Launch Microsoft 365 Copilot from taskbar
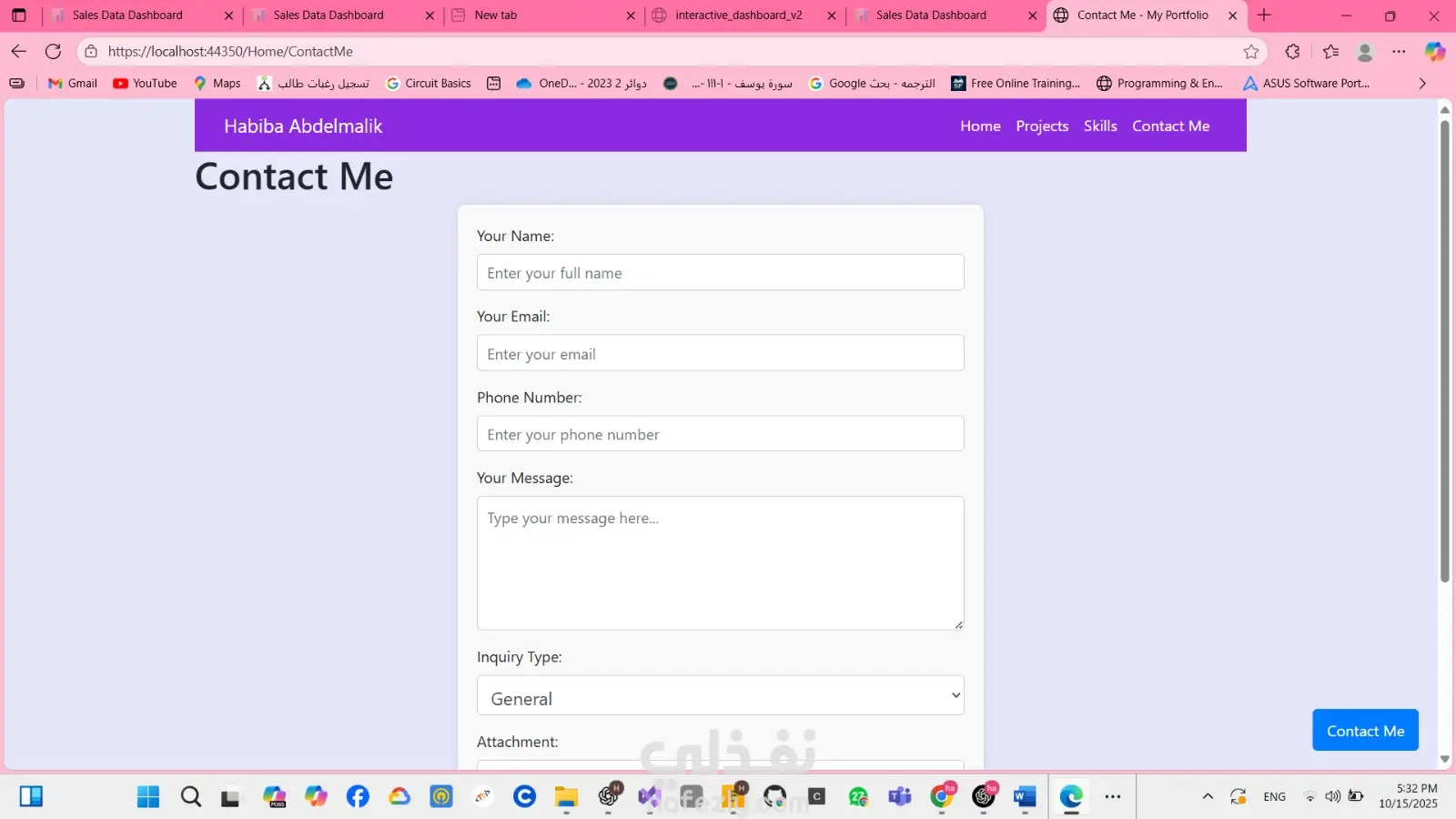This screenshot has height=819, width=1456. [x=274, y=797]
